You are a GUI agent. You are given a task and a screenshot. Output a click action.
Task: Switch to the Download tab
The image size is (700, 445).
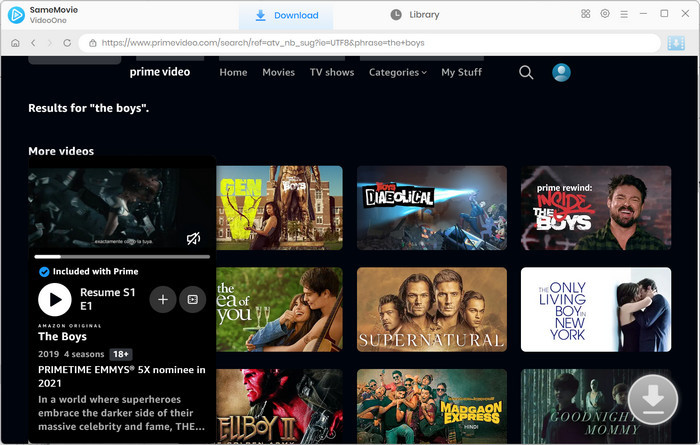pos(286,15)
